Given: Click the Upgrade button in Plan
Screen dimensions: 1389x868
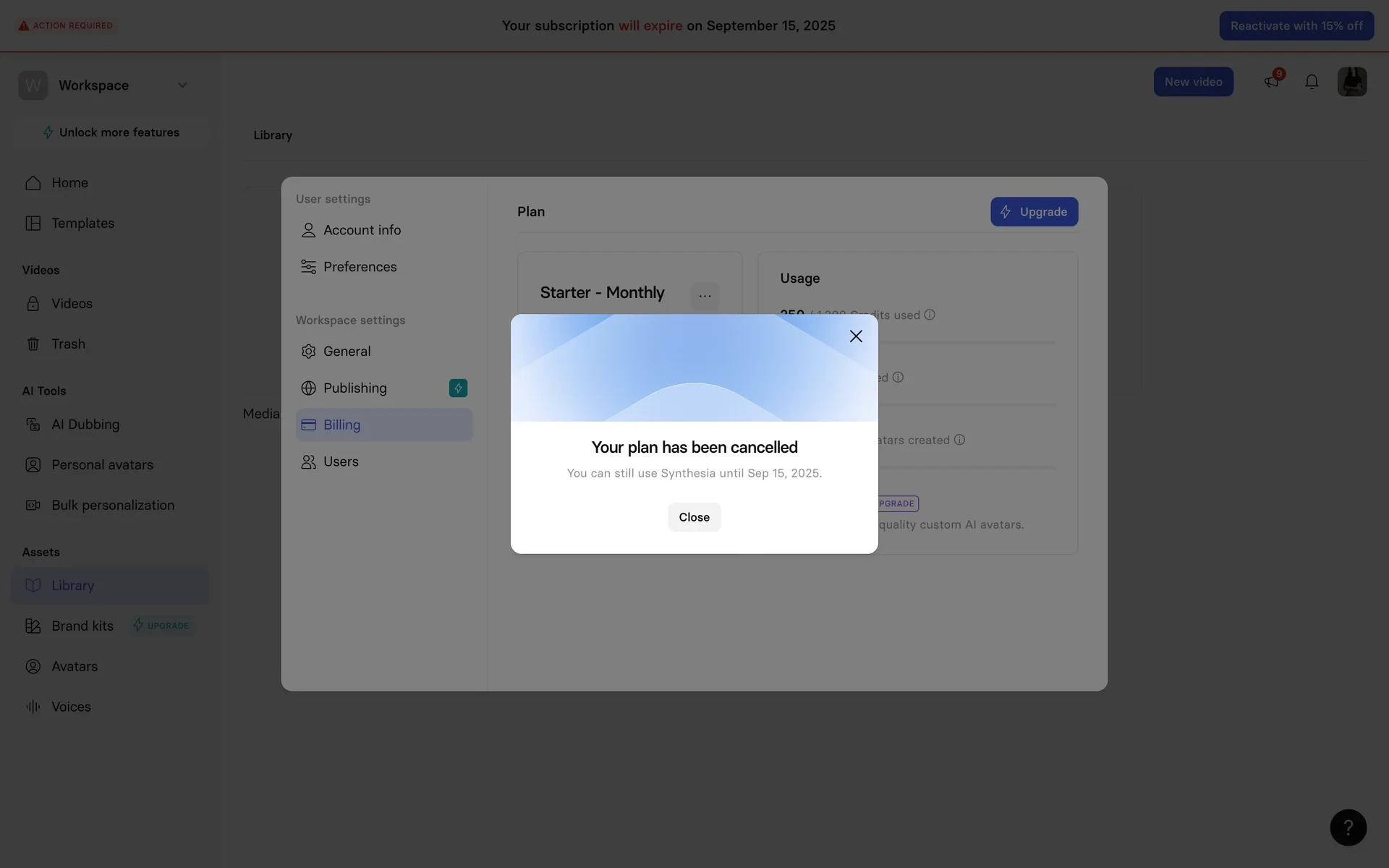Looking at the screenshot, I should click(x=1034, y=212).
